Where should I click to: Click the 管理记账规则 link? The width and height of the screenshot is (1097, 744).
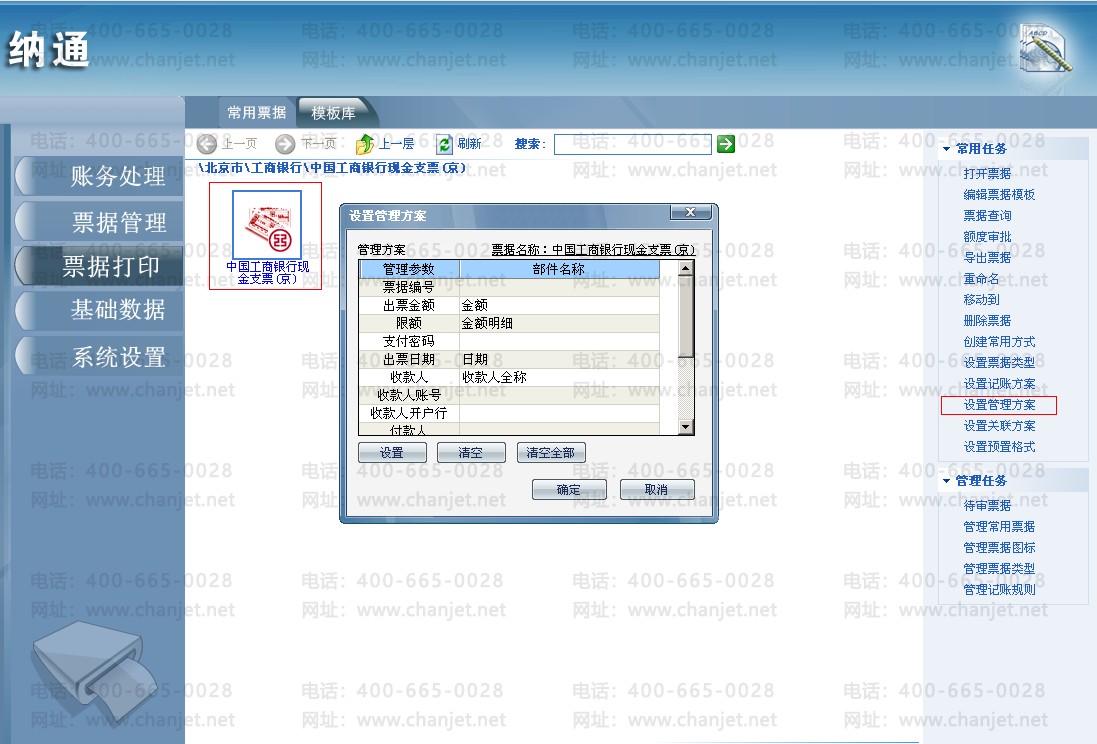(998, 589)
